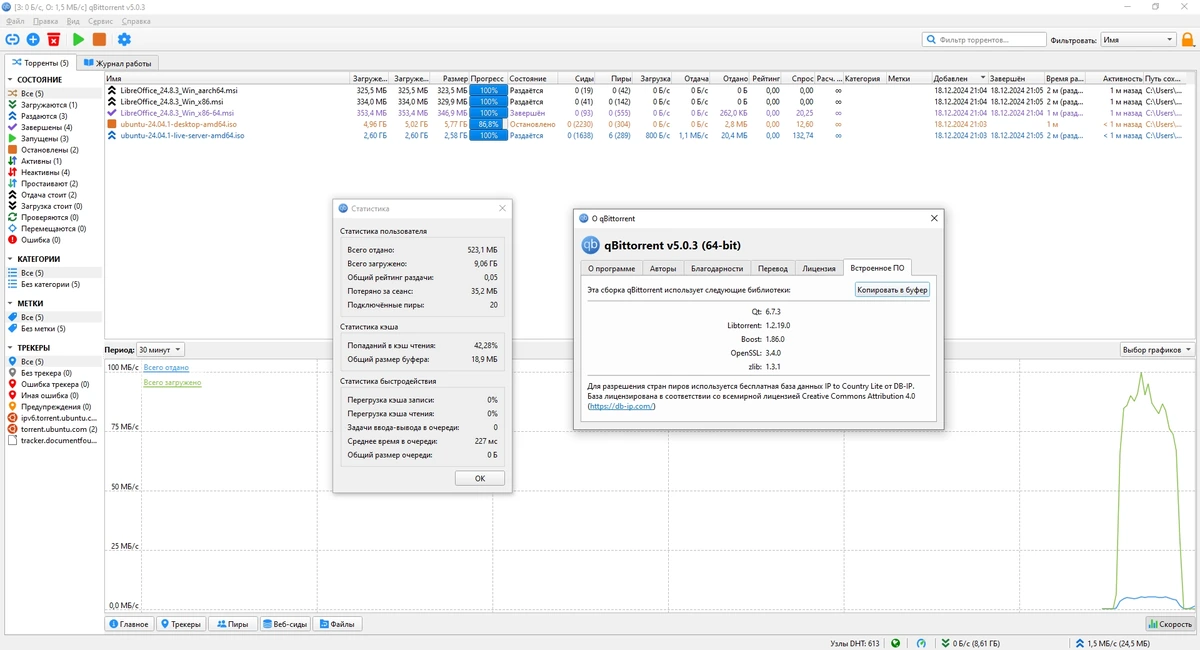Click the connection status globe icon
The height and width of the screenshot is (650, 1200).
click(x=895, y=643)
